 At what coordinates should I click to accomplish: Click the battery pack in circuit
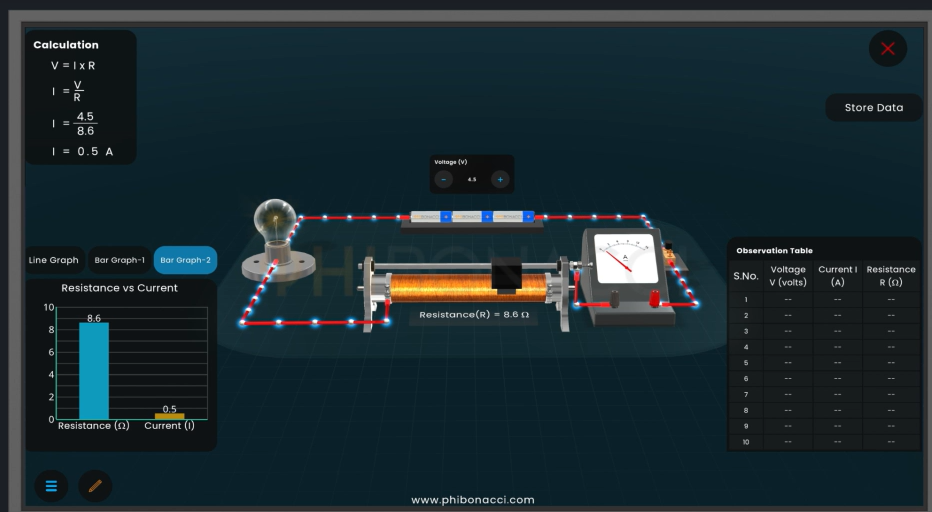pyautogui.click(x=472, y=216)
